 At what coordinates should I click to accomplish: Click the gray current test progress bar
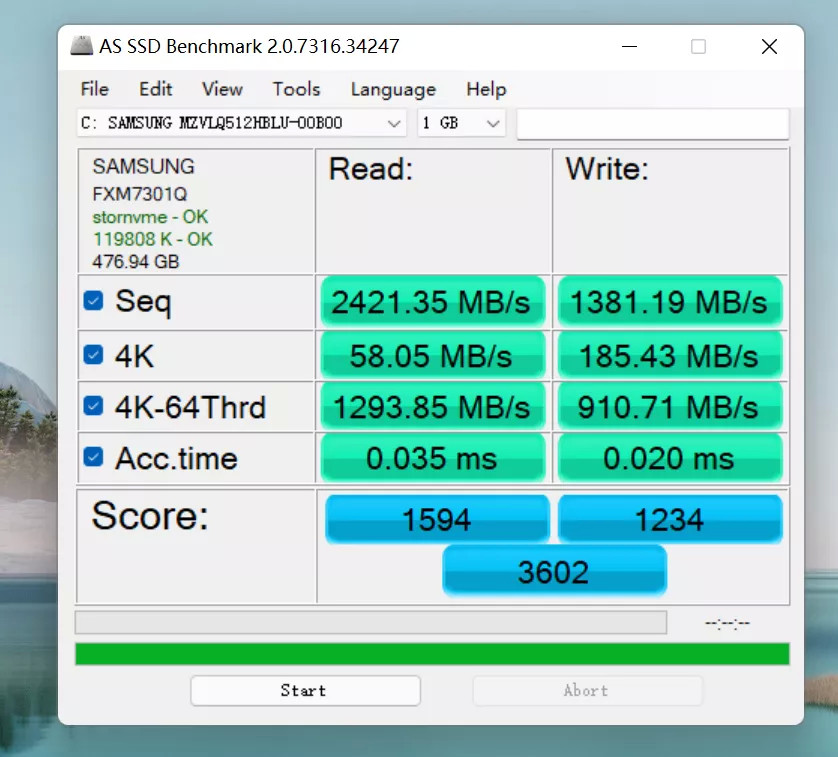pyautogui.click(x=371, y=622)
